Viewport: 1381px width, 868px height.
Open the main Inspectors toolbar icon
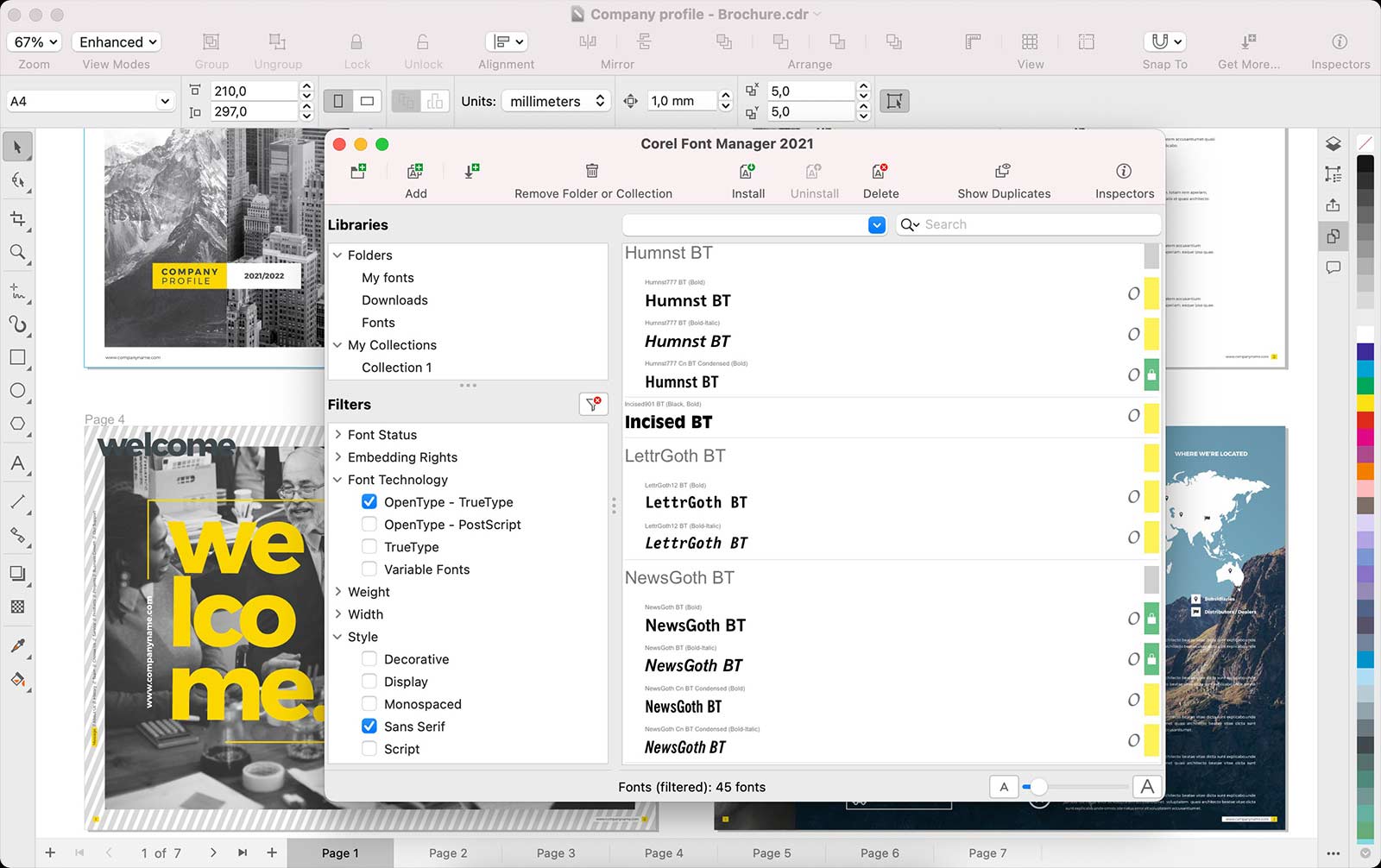click(x=1340, y=41)
